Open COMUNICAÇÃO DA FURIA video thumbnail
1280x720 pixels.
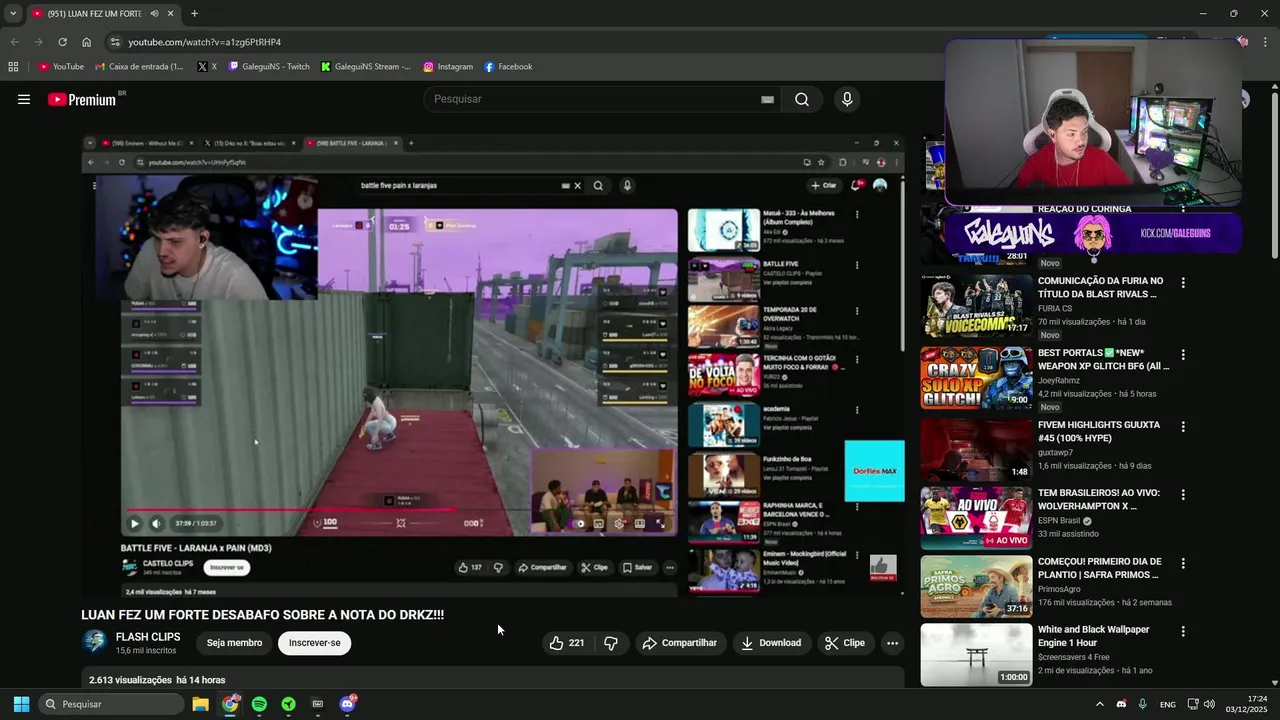(976, 306)
